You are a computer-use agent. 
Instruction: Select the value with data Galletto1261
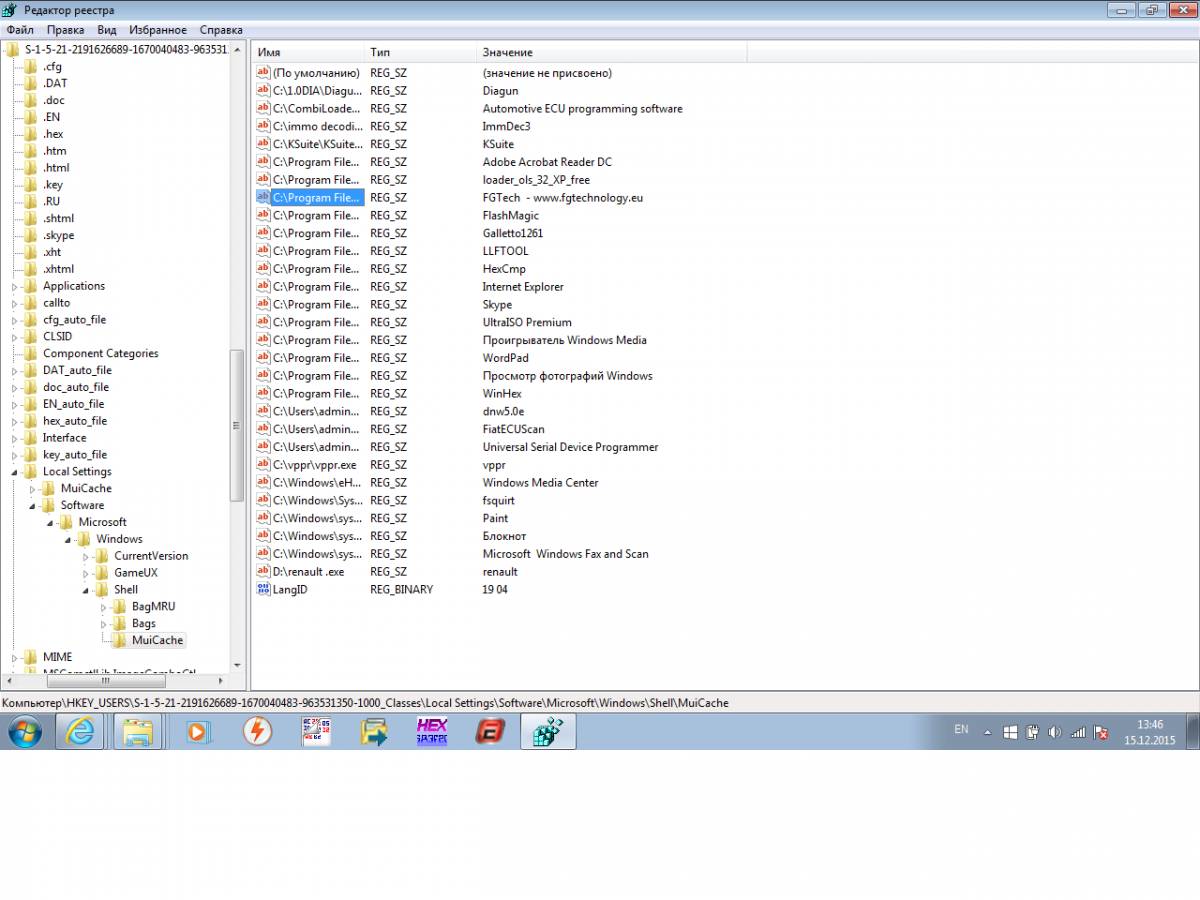coord(513,233)
